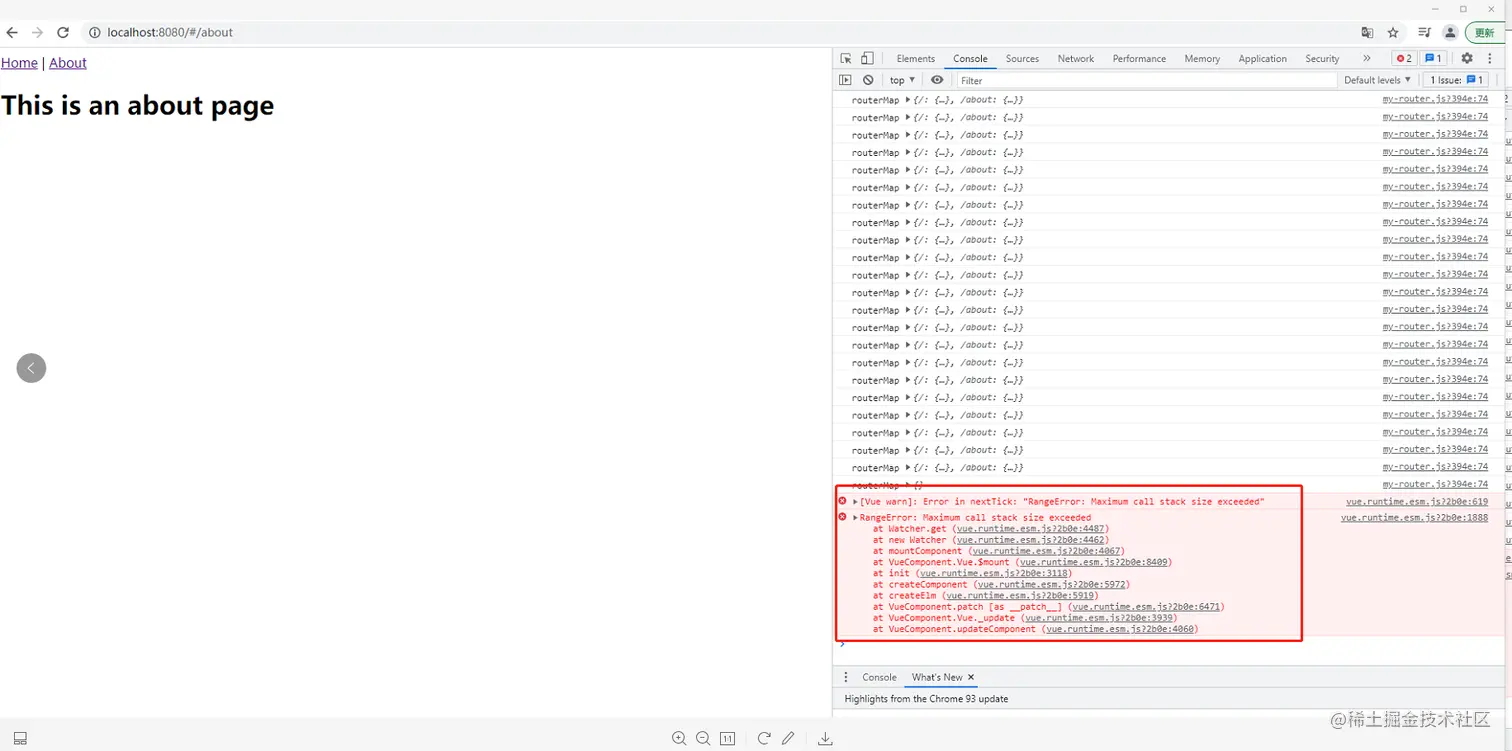Click the pencil edit icon in the viewer
Screen dimensions: 1512x751
click(788, 738)
